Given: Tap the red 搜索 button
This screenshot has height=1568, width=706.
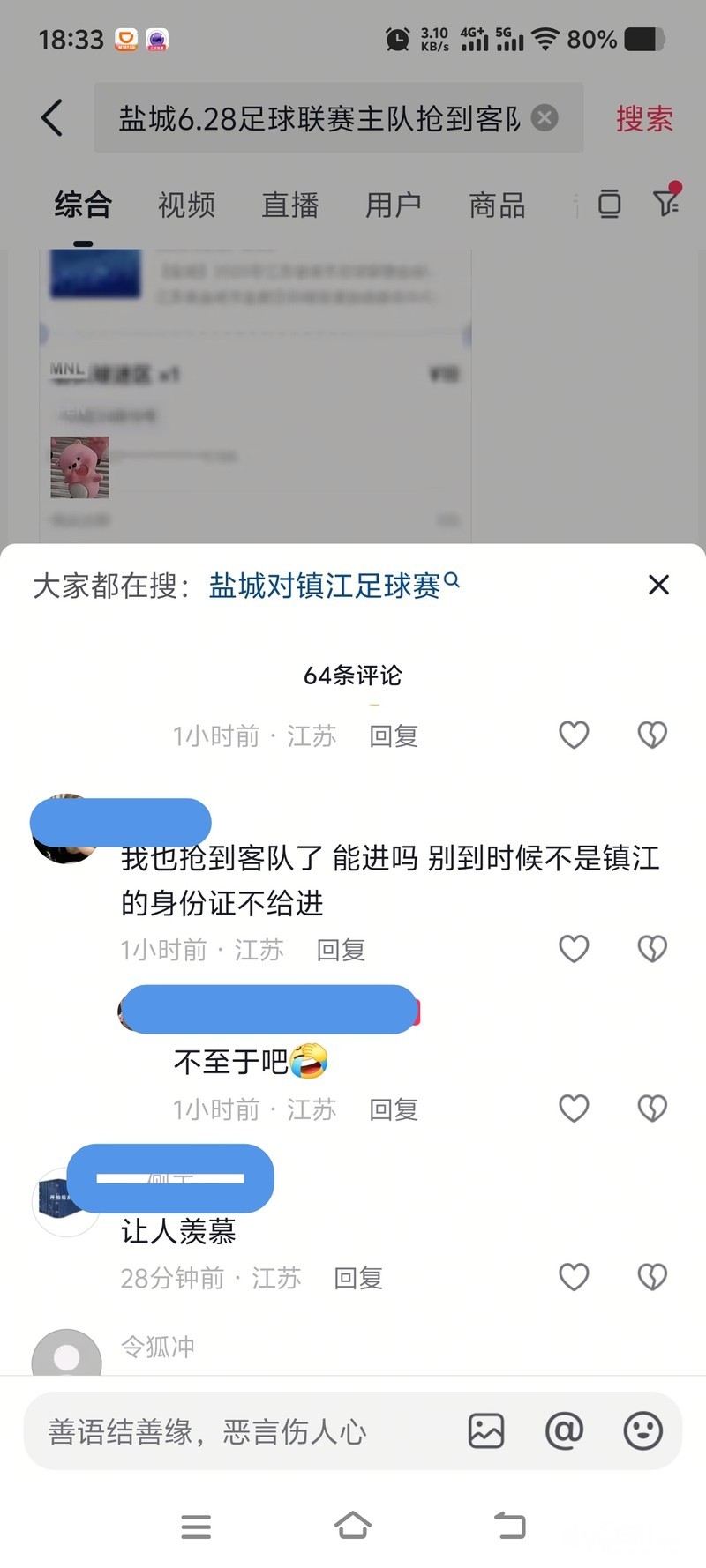Looking at the screenshot, I should click(x=644, y=118).
